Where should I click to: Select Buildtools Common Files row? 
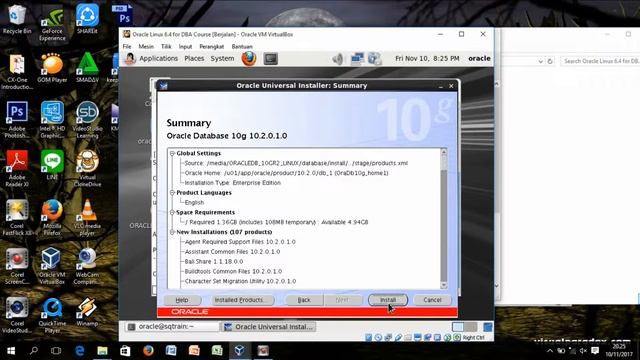coord(233,271)
